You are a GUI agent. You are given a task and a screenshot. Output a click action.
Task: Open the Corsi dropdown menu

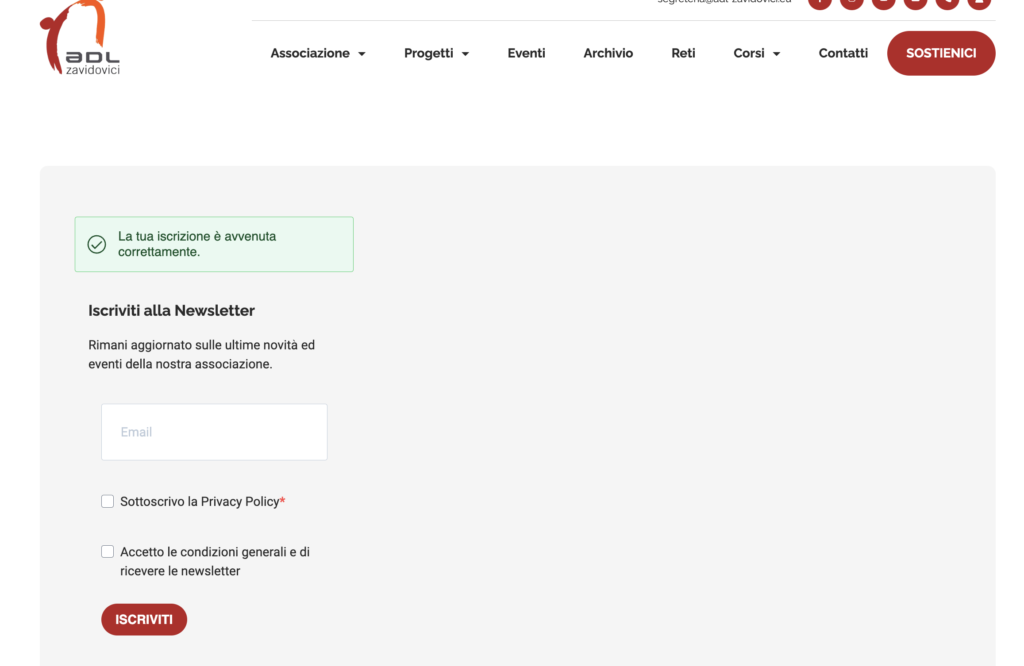(756, 53)
